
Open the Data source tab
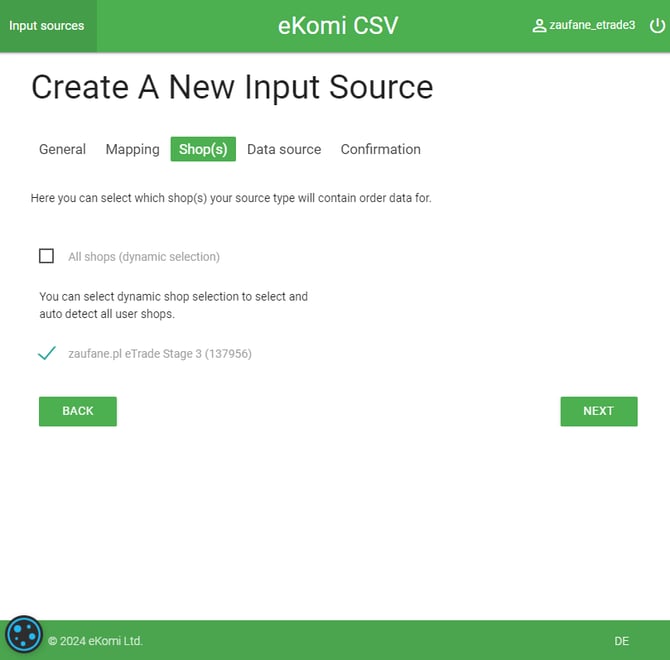pos(284,149)
